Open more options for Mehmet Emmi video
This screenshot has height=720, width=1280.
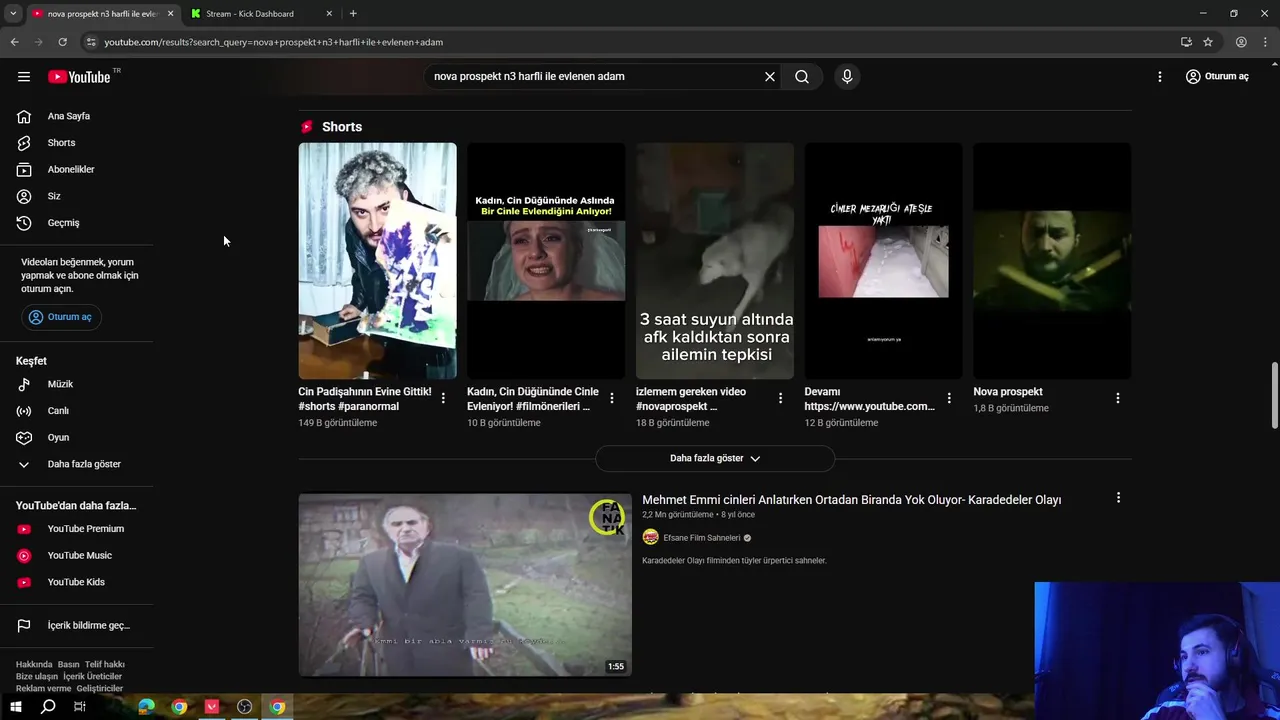click(1118, 498)
